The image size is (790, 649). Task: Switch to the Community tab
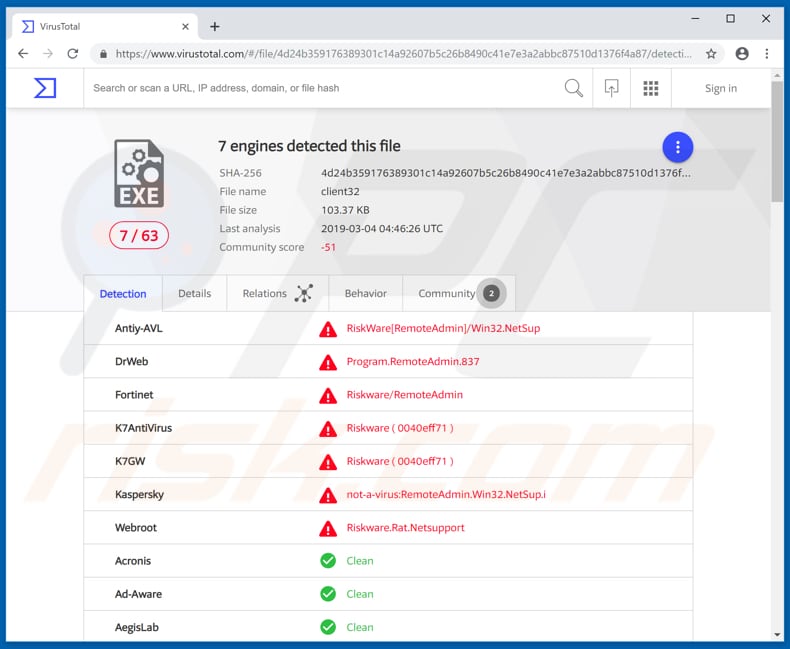point(459,293)
